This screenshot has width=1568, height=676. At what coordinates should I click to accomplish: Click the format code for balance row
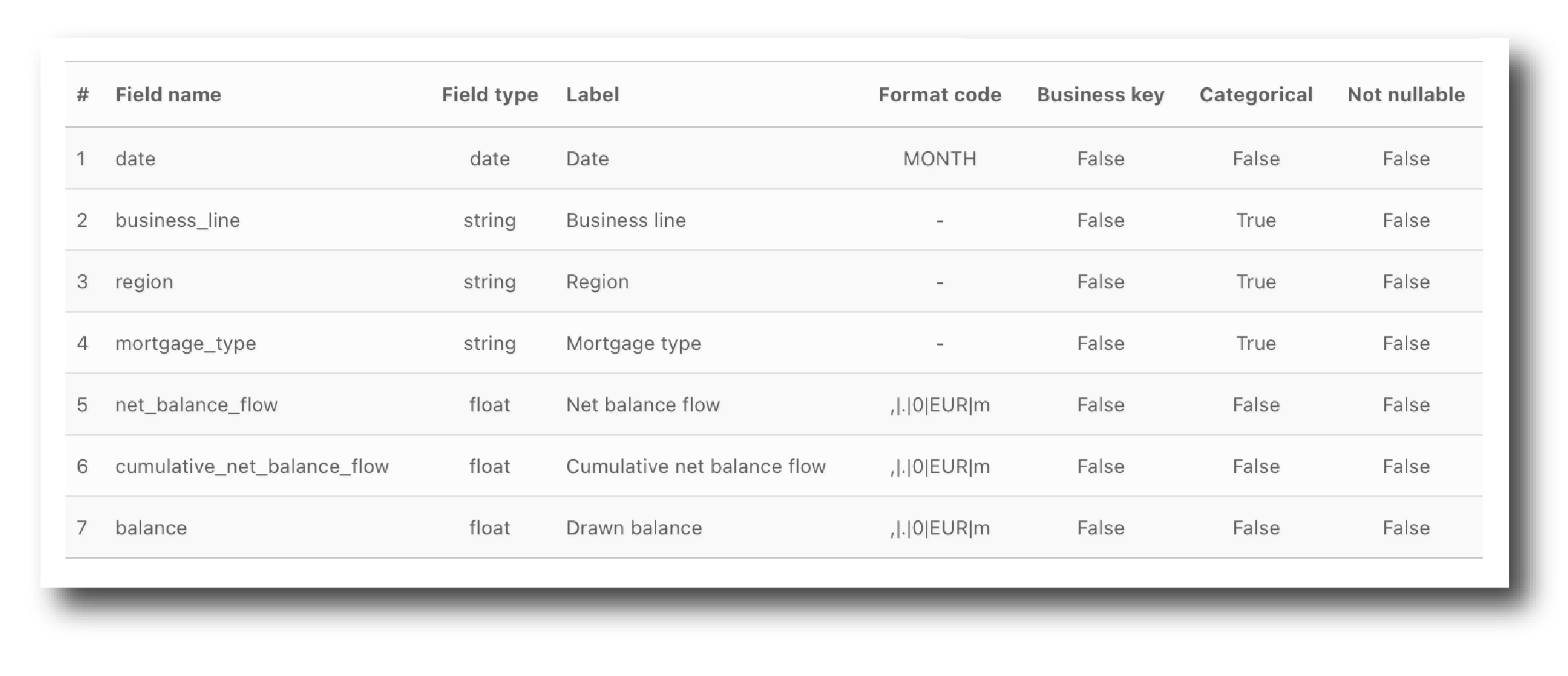939,528
